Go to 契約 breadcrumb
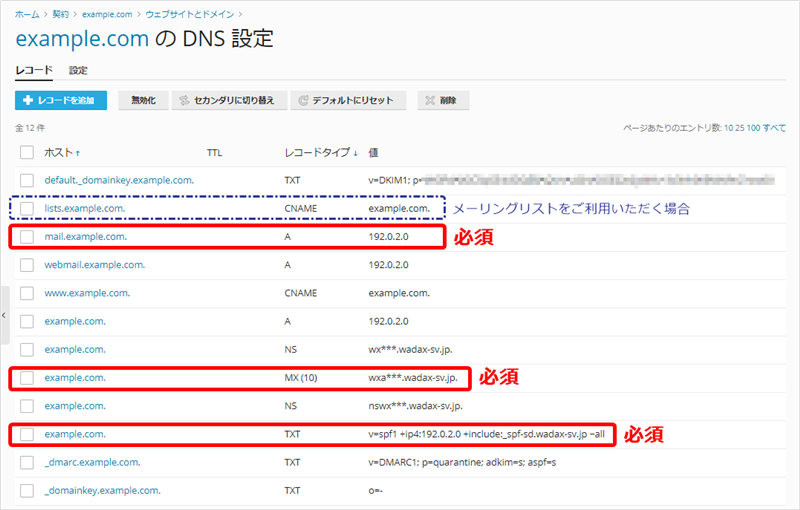 click(x=61, y=14)
